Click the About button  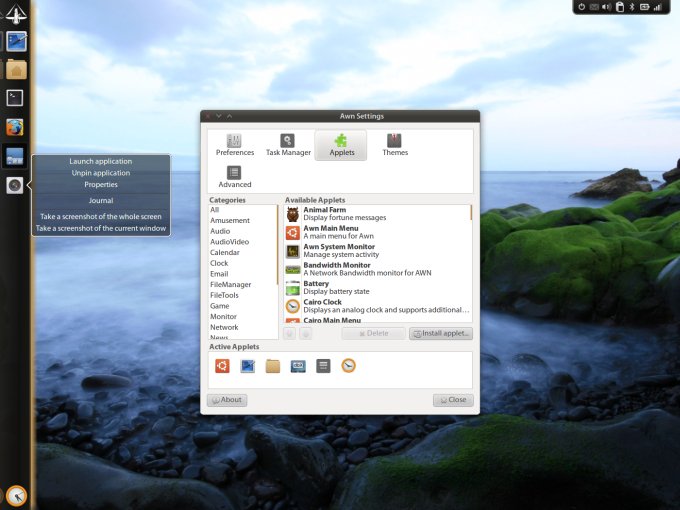(227, 400)
